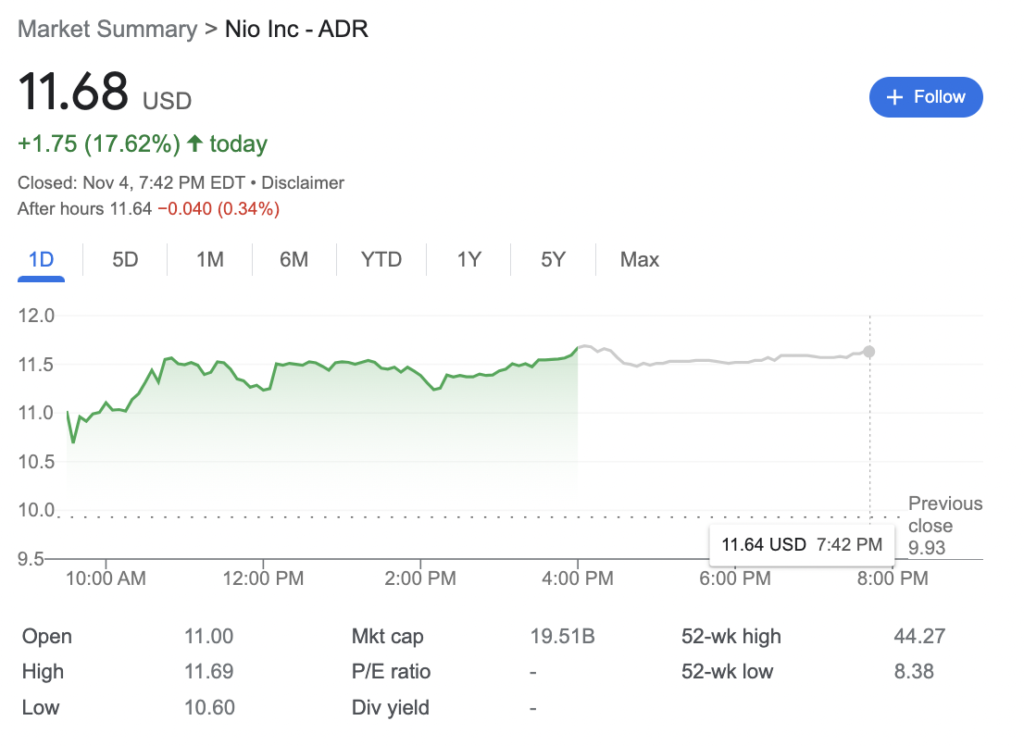The width and height of the screenshot is (1024, 746).
Task: Click the 52-wk low value 8.38
Action: (x=914, y=672)
